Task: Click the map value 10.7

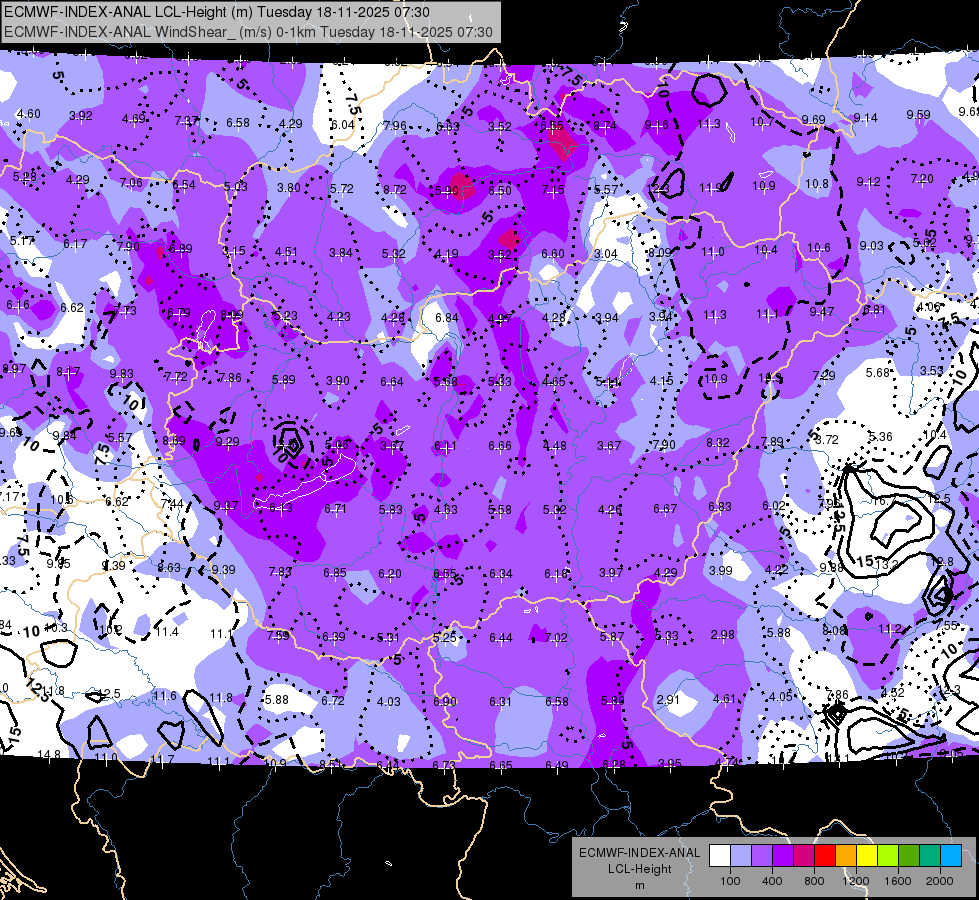Action: tap(762, 122)
